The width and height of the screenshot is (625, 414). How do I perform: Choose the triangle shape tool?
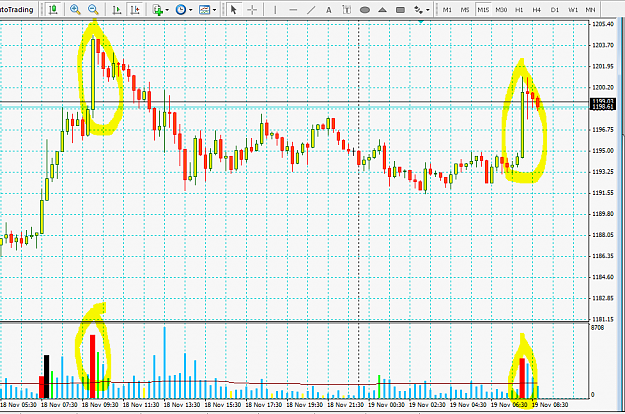click(382, 10)
